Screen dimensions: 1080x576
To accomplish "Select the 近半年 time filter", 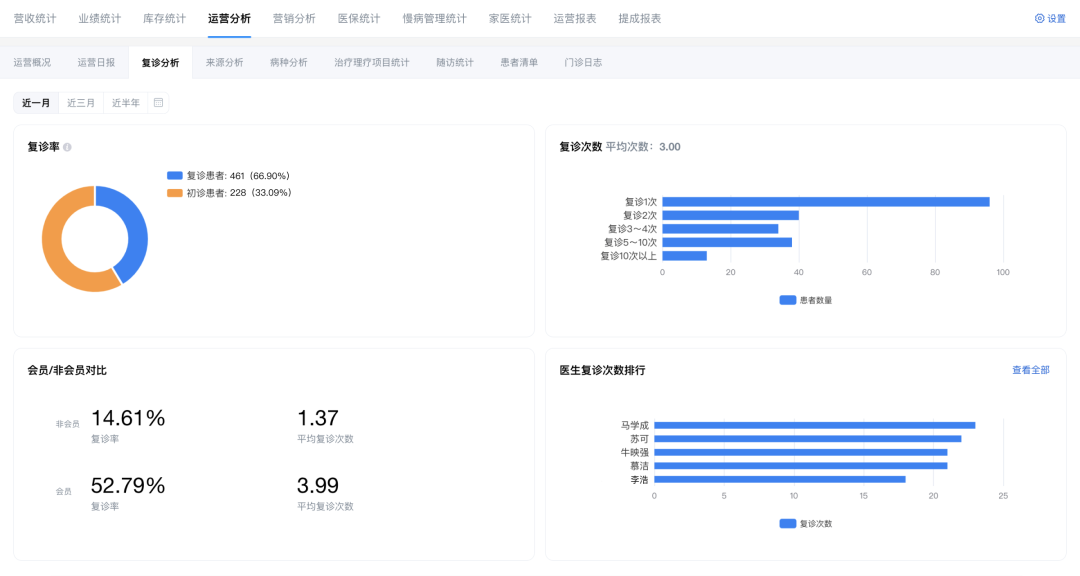I will 124,102.
